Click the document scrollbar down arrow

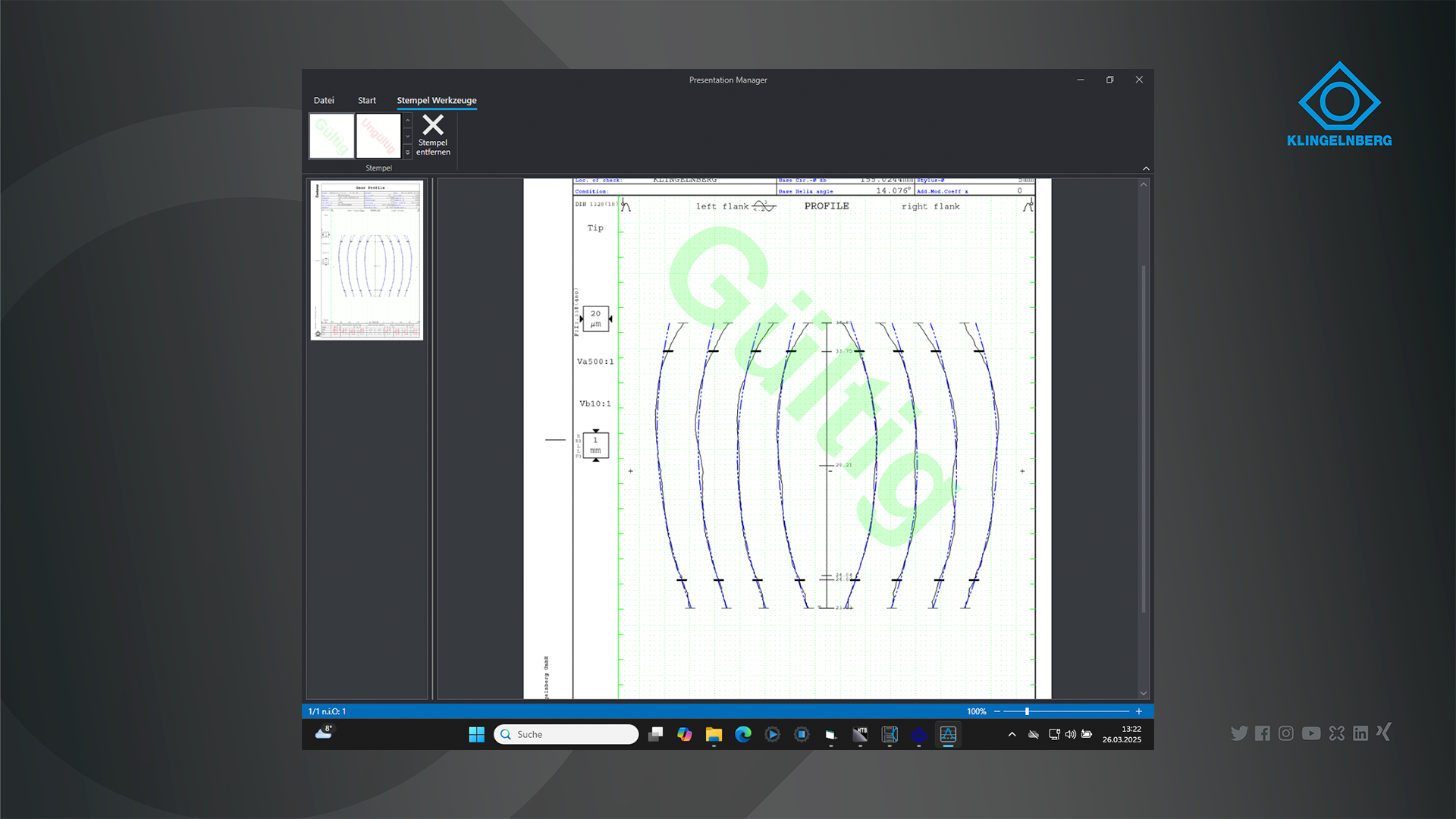pos(1144,693)
